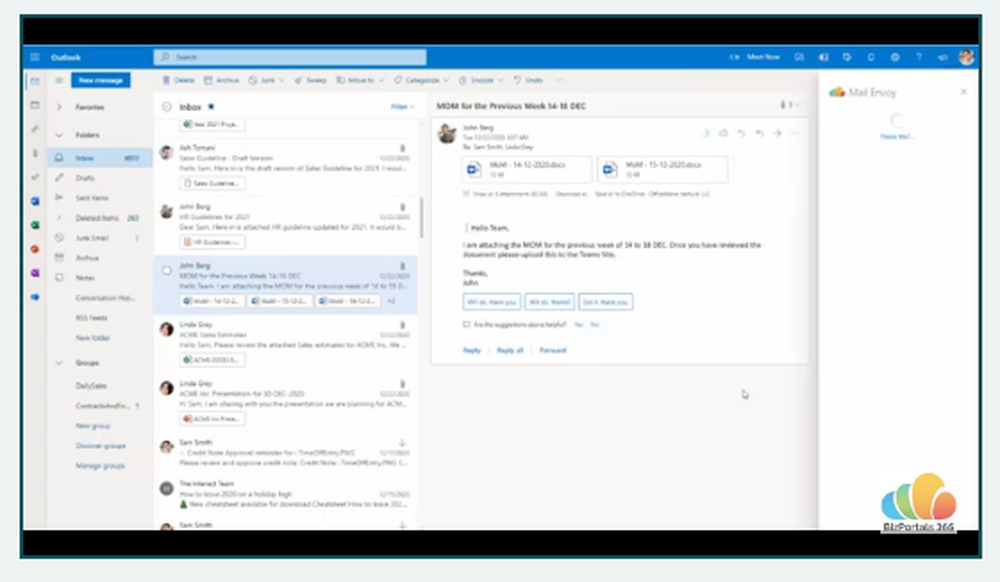Click the New message button
This screenshot has width=1000, height=582.
pos(100,80)
